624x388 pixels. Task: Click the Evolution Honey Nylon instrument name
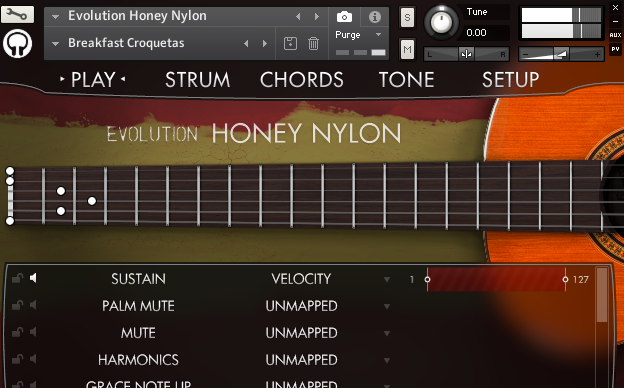pyautogui.click(x=137, y=16)
